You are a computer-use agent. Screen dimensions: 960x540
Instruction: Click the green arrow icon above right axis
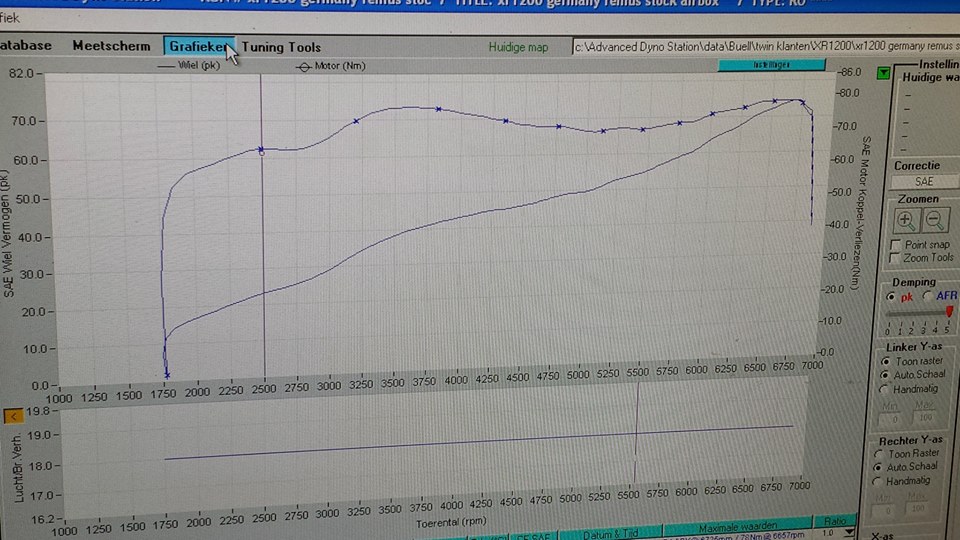tap(883, 73)
